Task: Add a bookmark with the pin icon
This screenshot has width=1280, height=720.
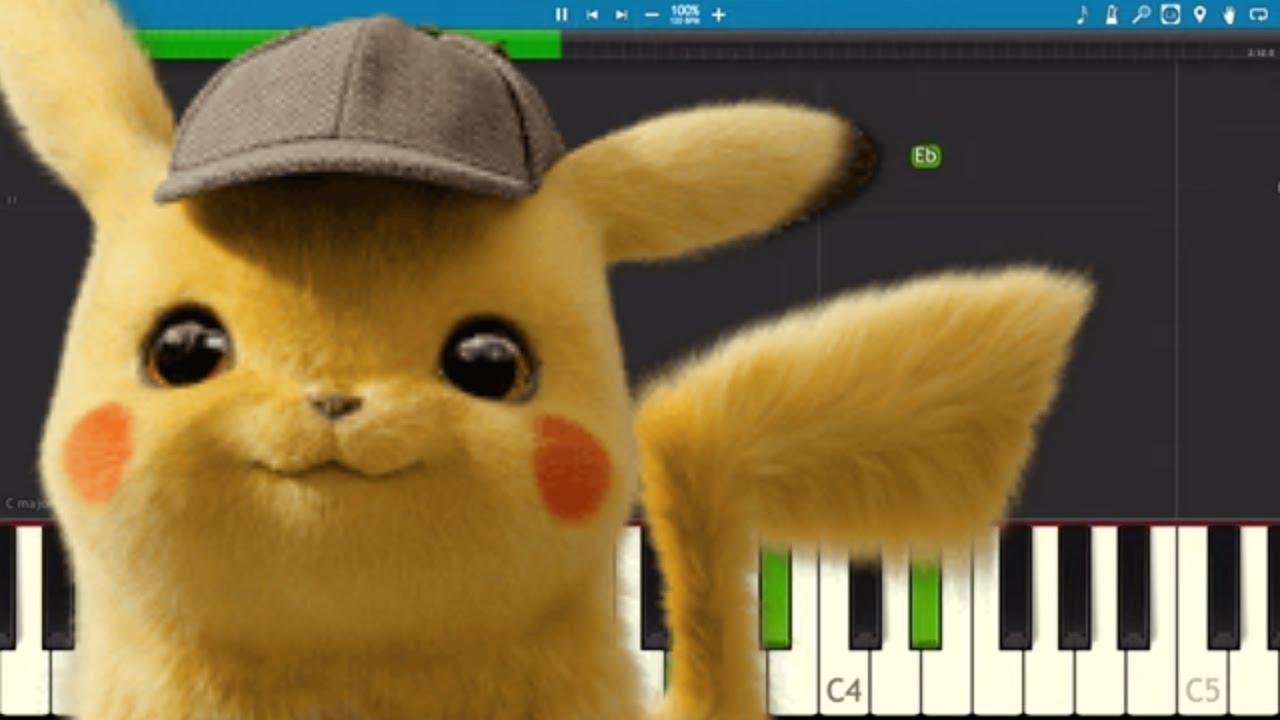Action: [1199, 15]
